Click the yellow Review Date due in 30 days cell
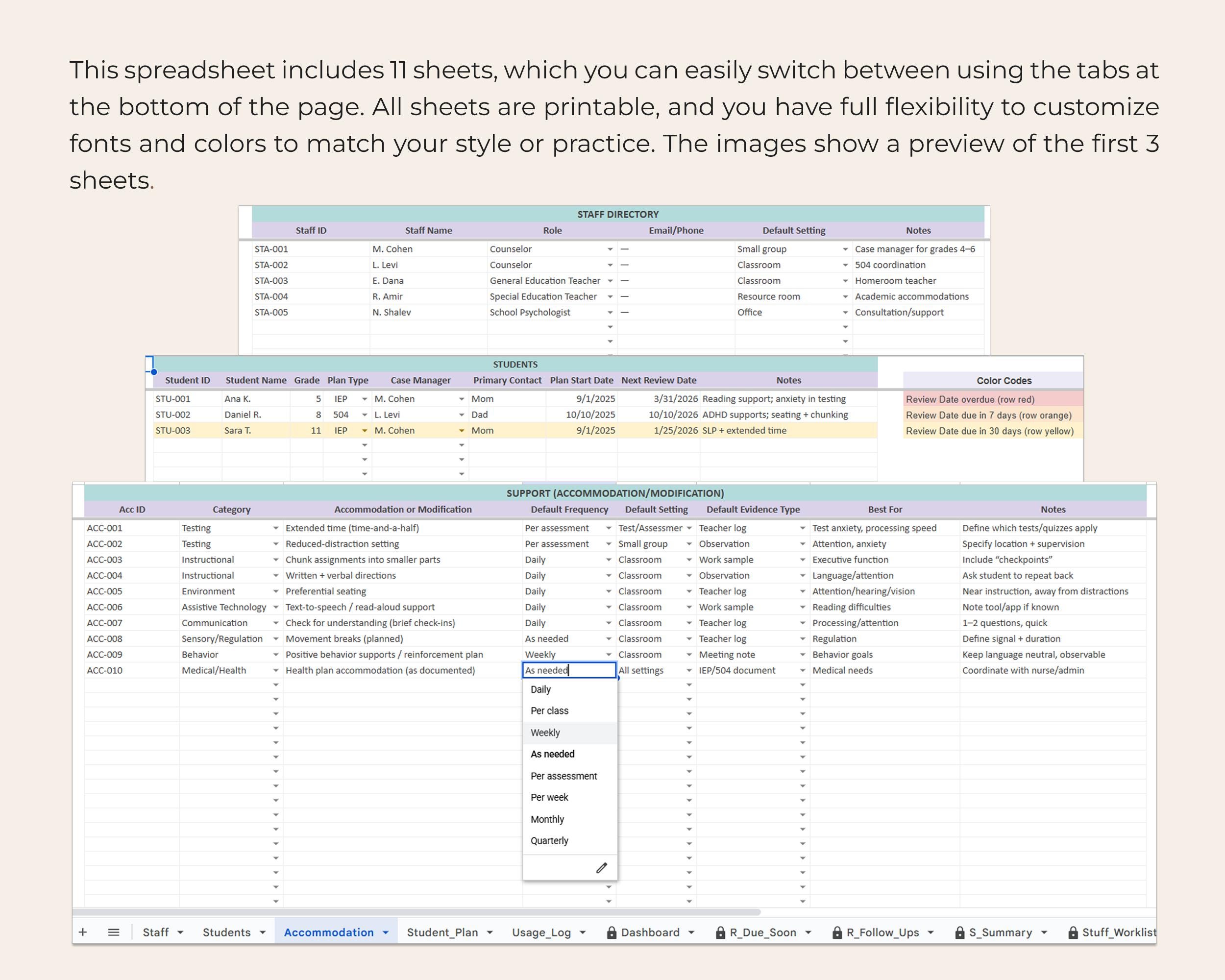This screenshot has width=1225, height=980. 993,431
